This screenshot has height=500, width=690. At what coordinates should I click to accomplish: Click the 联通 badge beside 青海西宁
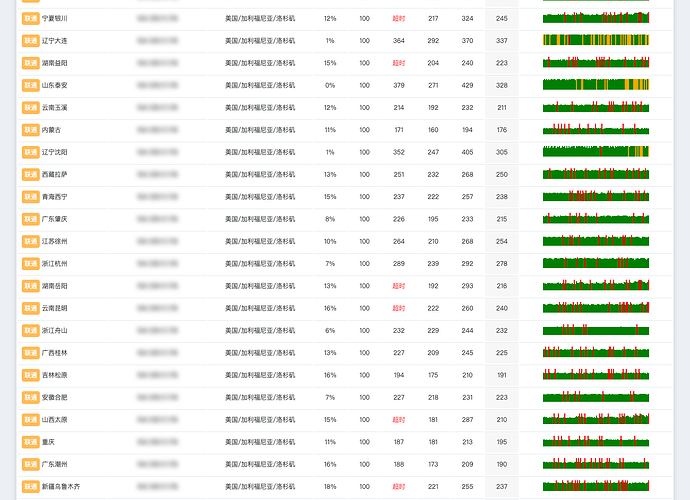pyautogui.click(x=30, y=197)
